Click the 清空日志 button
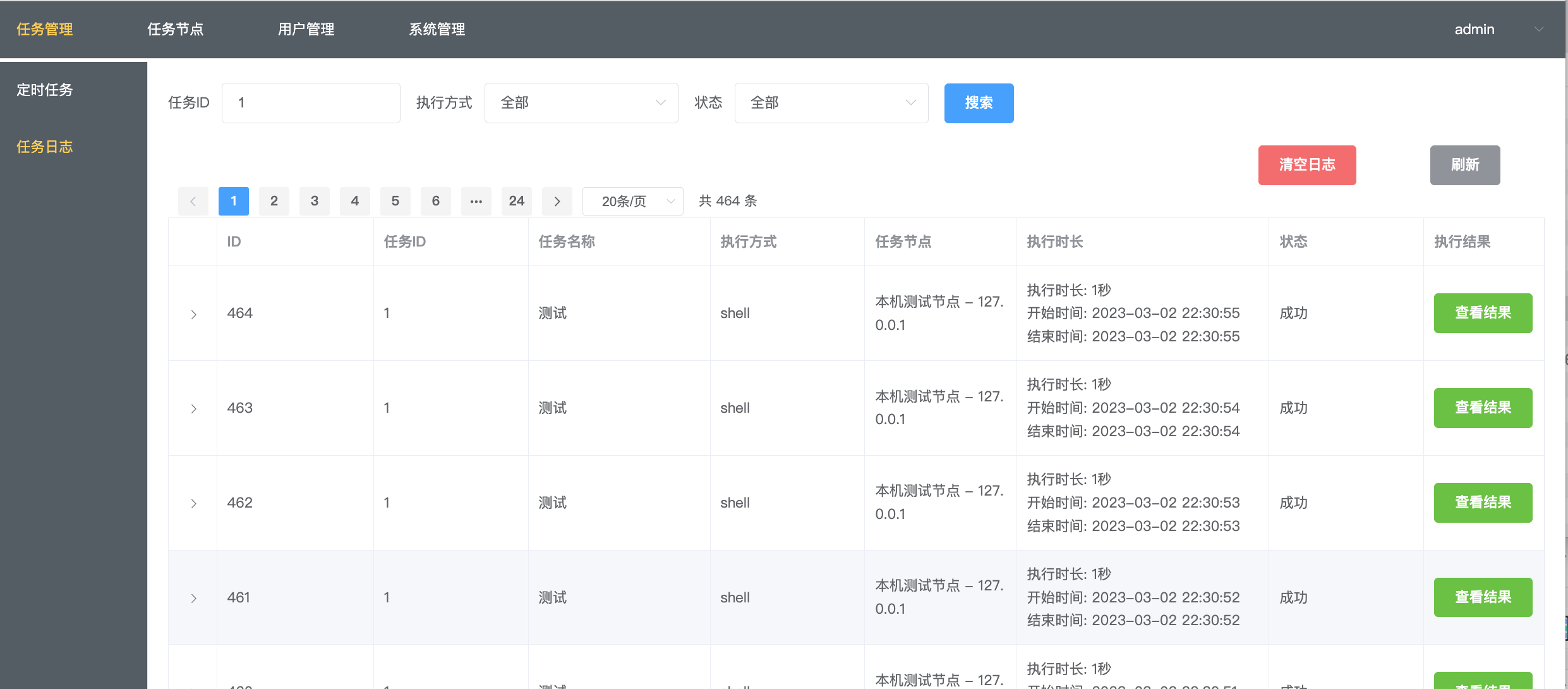The height and width of the screenshot is (689, 1568). [1307, 165]
